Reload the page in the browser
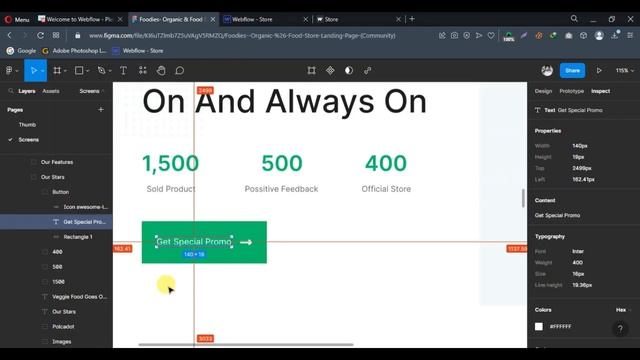Viewport: 640px width, 360px height. (40, 36)
